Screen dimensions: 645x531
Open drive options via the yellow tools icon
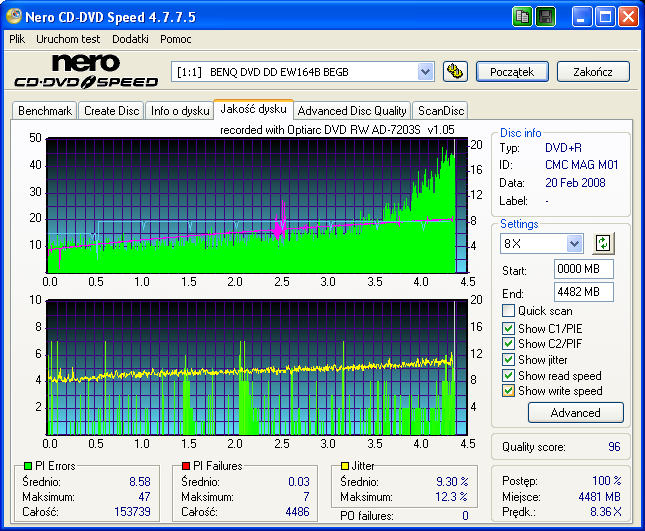455,72
